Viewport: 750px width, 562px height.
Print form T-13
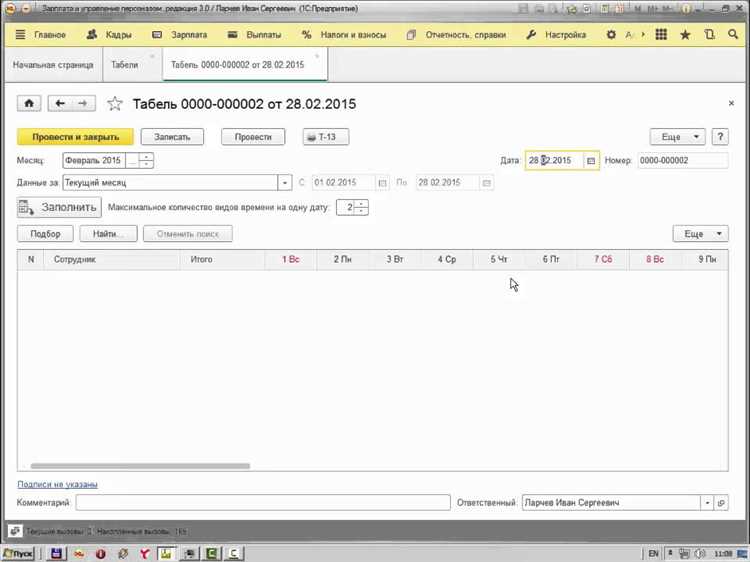pyautogui.click(x=326, y=137)
